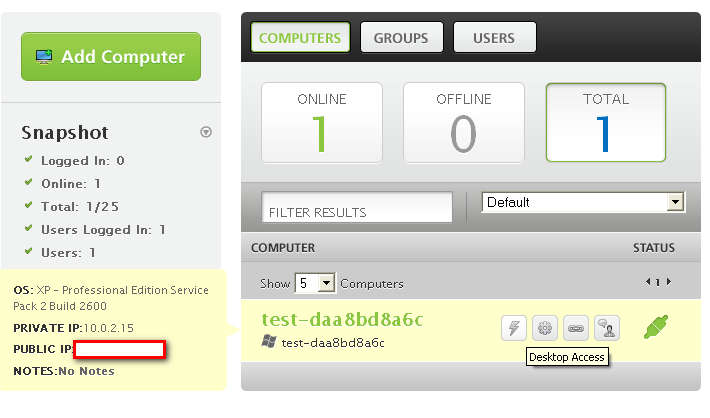This screenshot has width=710, height=418.
Task: Select the OFFLINE count box
Action: point(464,122)
